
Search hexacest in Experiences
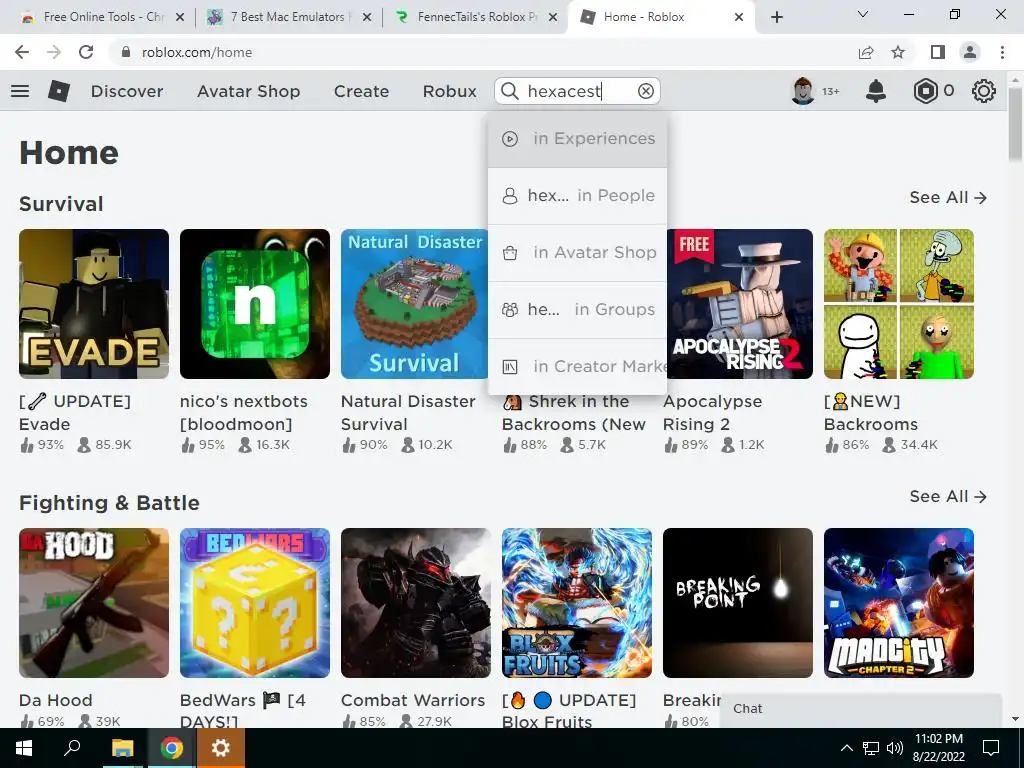(x=577, y=138)
